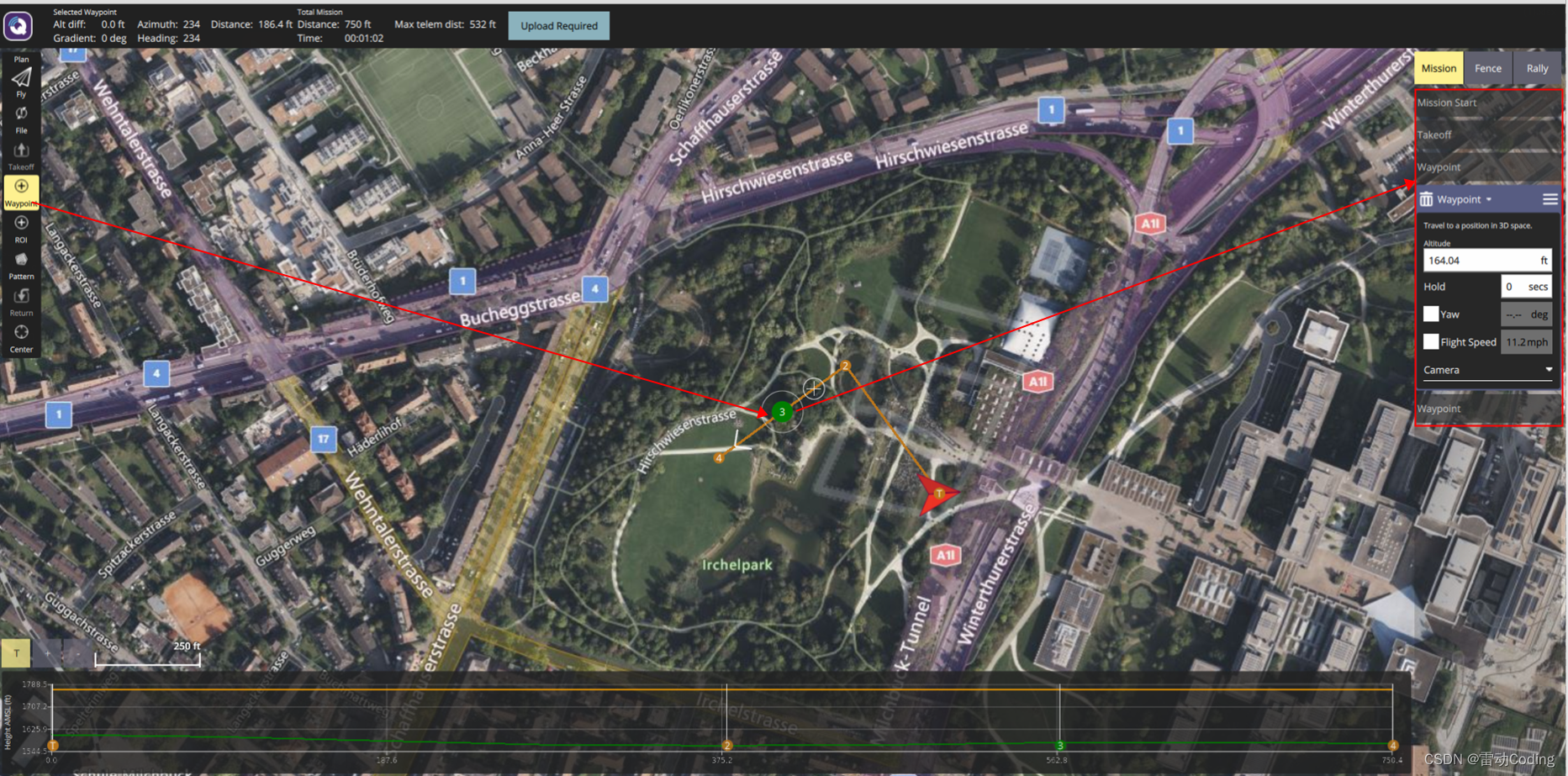Click the Flight Speed mph field
Image resolution: width=1568 pixels, height=776 pixels.
1526,342
